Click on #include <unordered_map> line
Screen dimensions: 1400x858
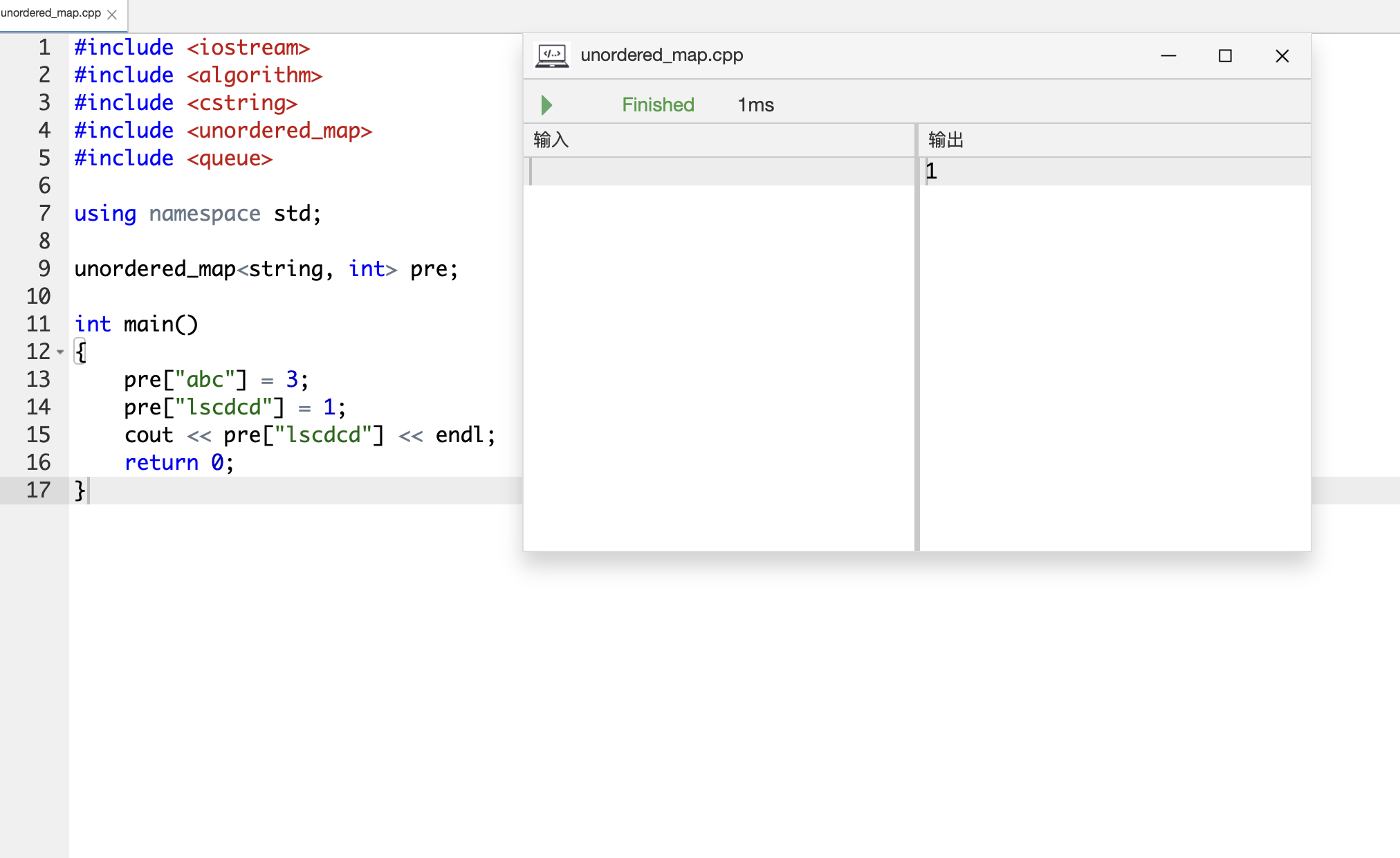(x=223, y=131)
